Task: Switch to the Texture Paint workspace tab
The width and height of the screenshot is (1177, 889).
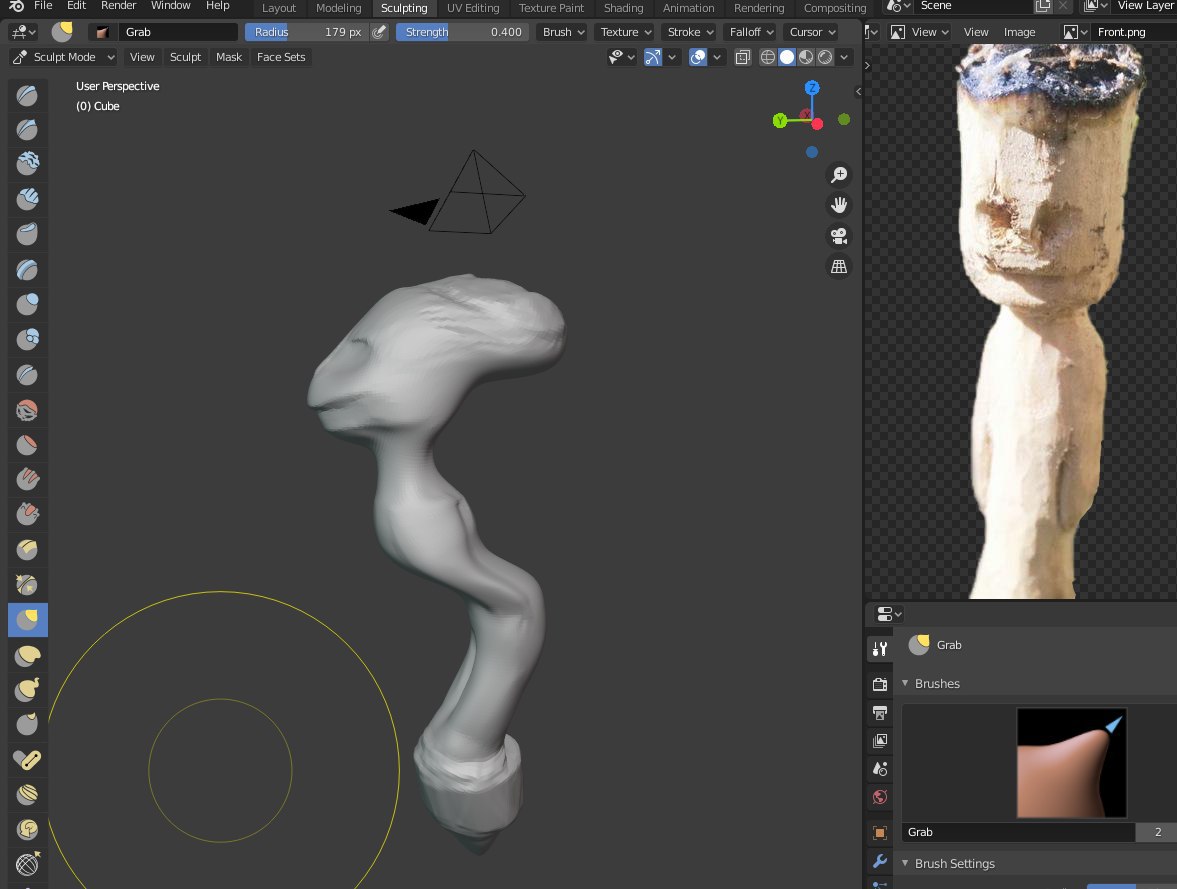Action: (x=551, y=8)
